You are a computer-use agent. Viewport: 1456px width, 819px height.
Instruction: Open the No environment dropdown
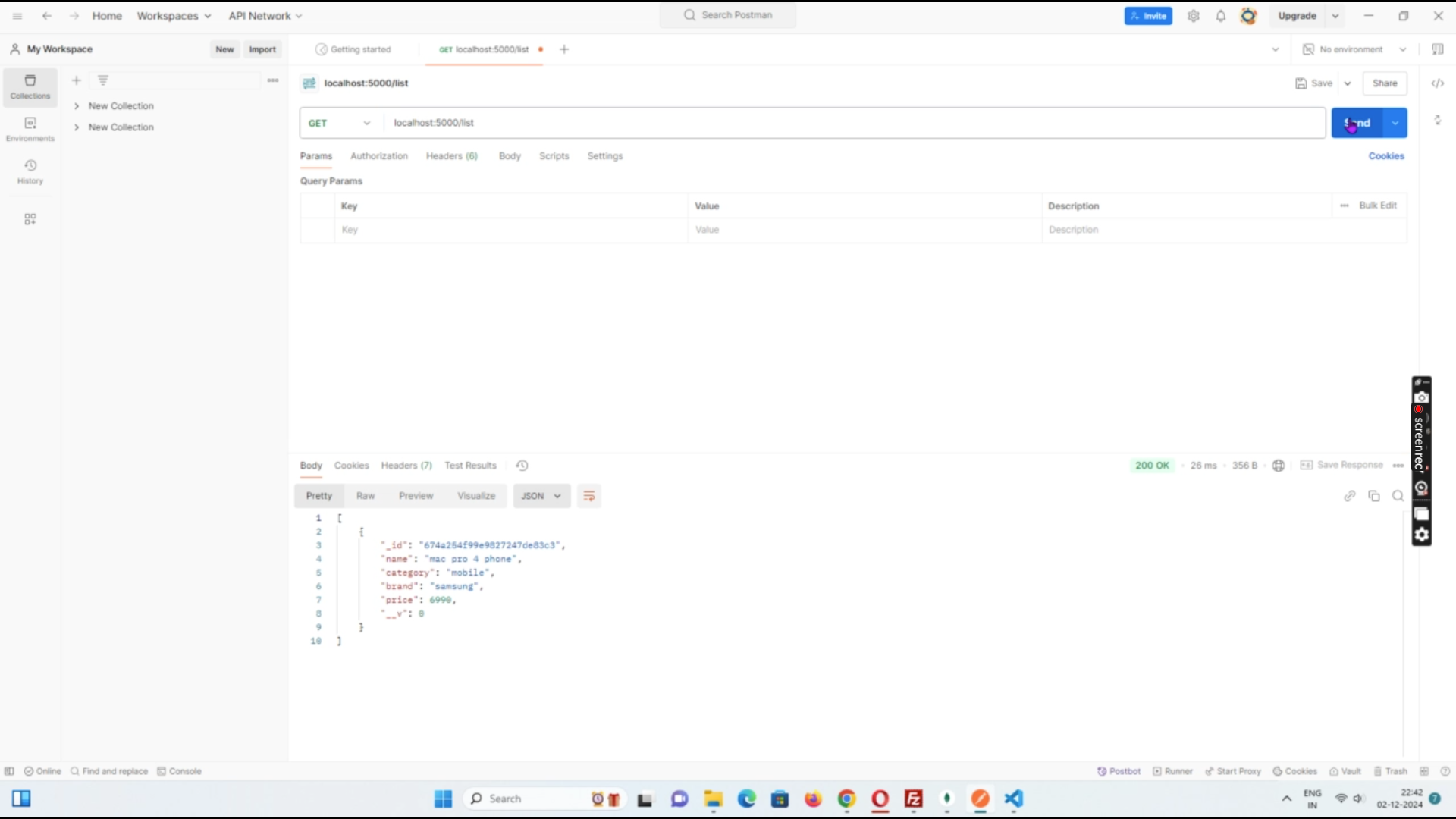pos(1354,49)
